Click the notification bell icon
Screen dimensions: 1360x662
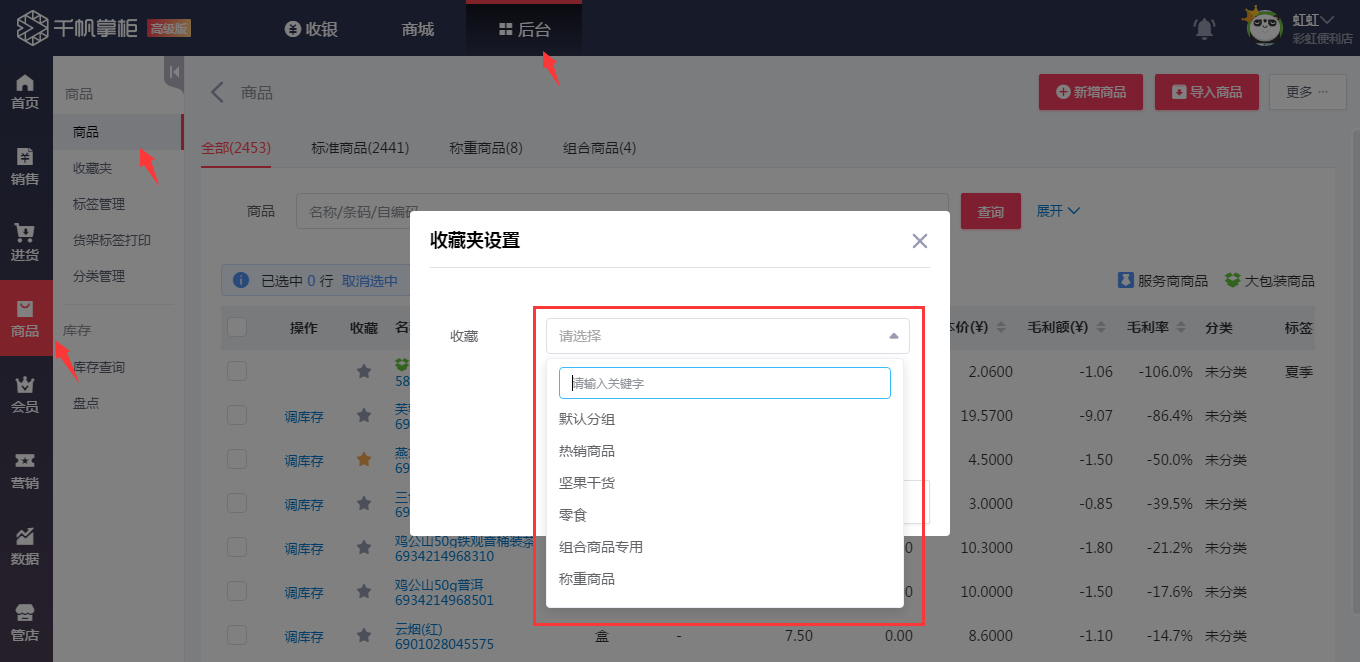[1204, 28]
